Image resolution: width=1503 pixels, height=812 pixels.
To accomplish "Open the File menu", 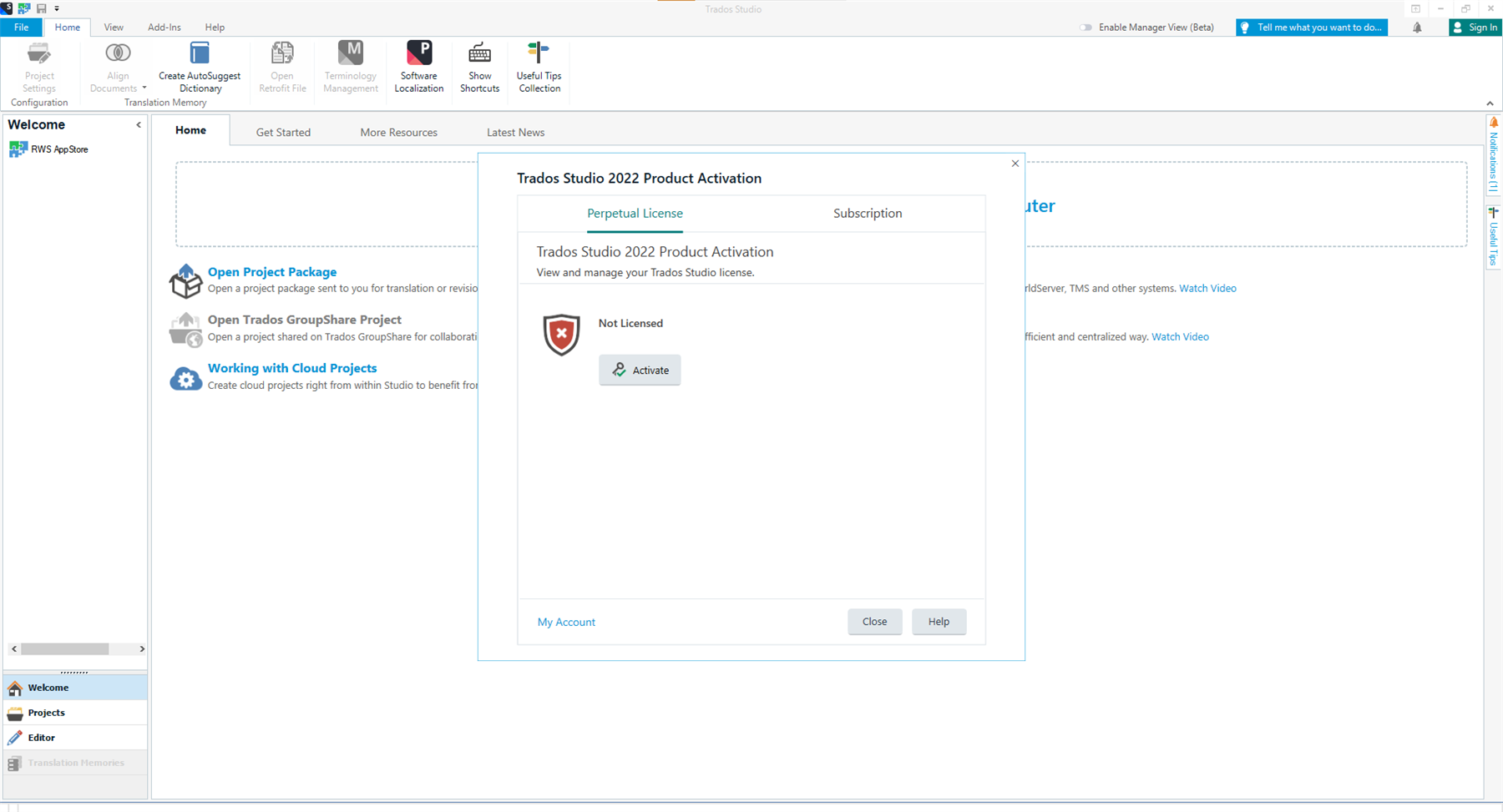I will [21, 28].
